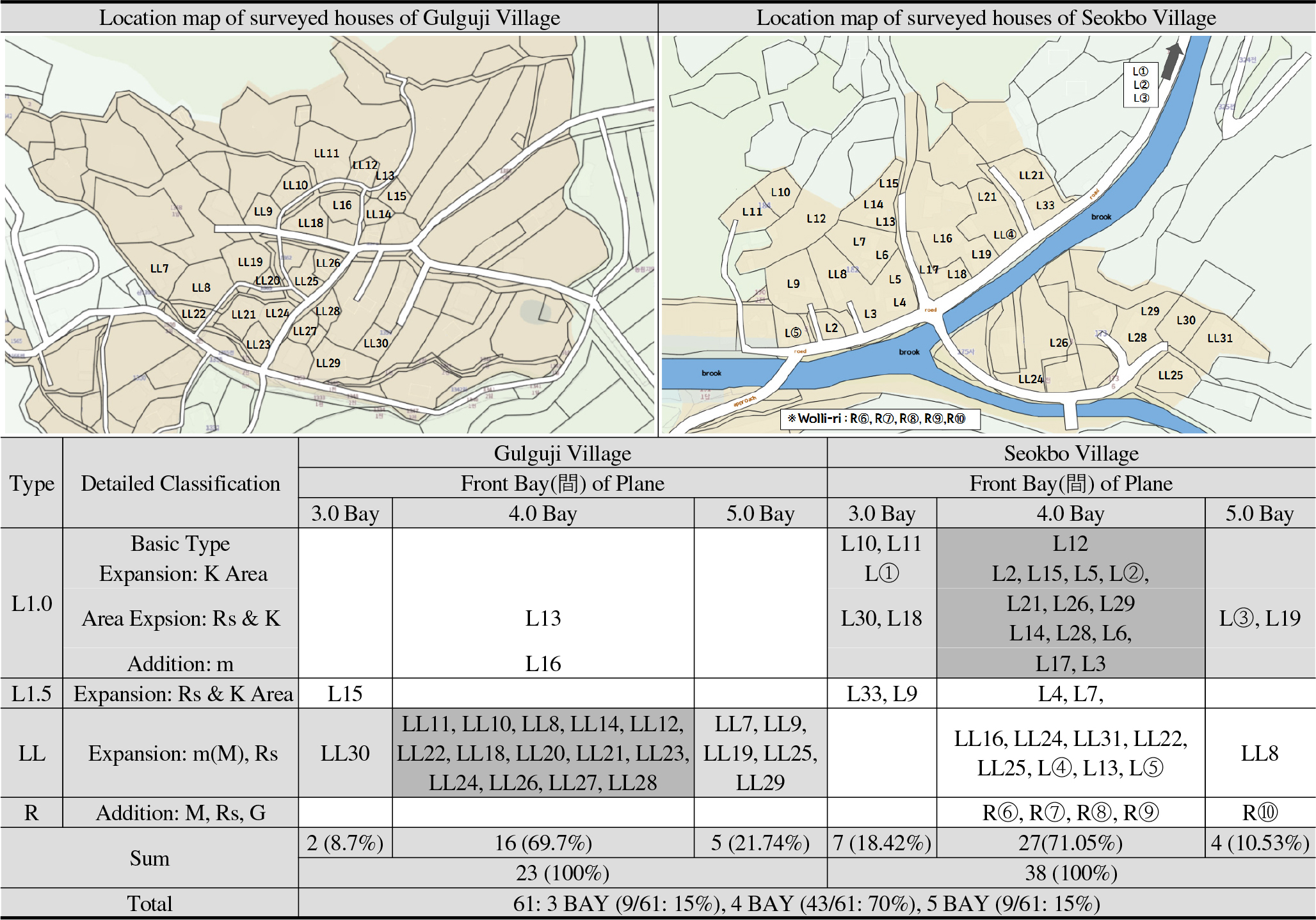Screen dimensions: 1316x920
Task: Click the L①L②L③ legend box
Action: pos(1141,84)
